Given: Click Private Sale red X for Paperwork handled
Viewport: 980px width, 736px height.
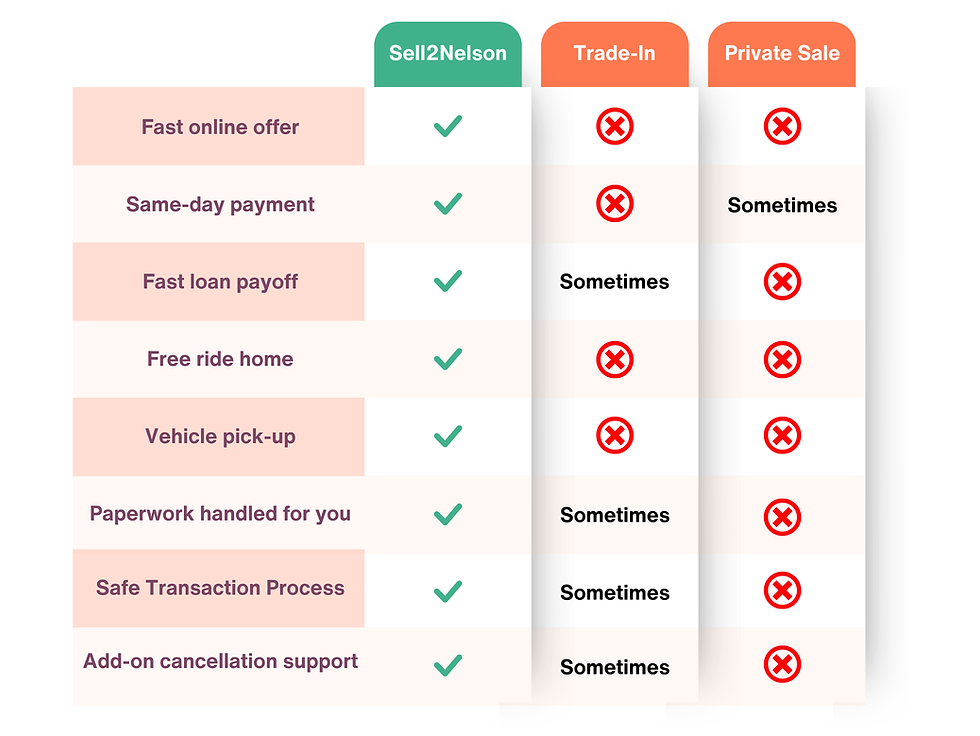Looking at the screenshot, I should pos(782,516).
